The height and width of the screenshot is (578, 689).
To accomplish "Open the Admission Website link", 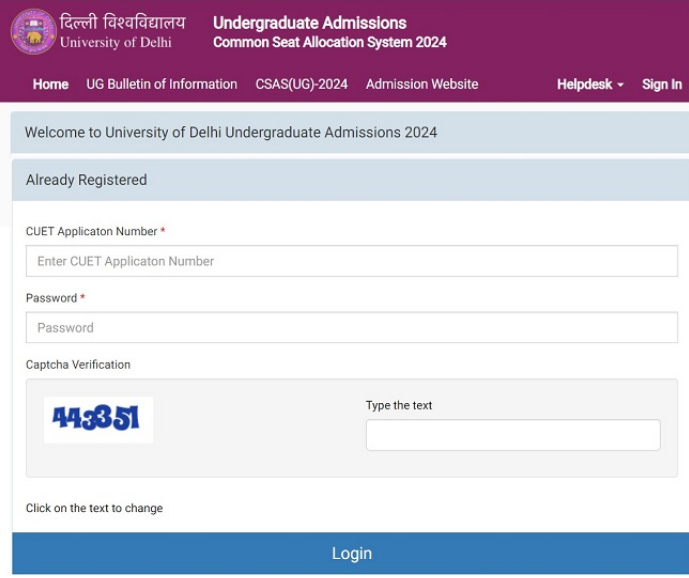I will [422, 84].
